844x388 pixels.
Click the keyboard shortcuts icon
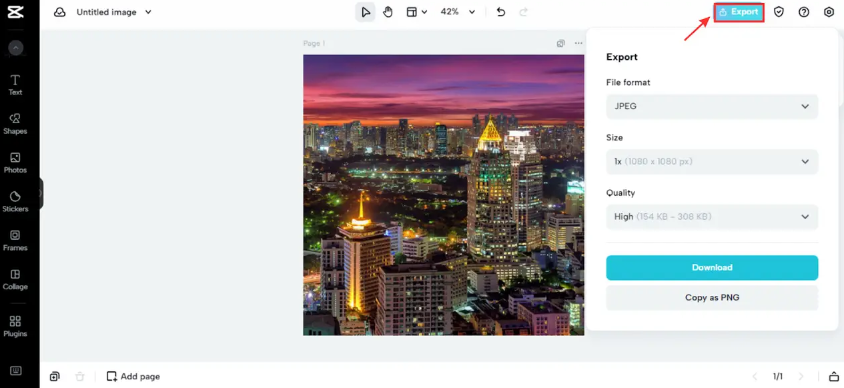pos(16,370)
